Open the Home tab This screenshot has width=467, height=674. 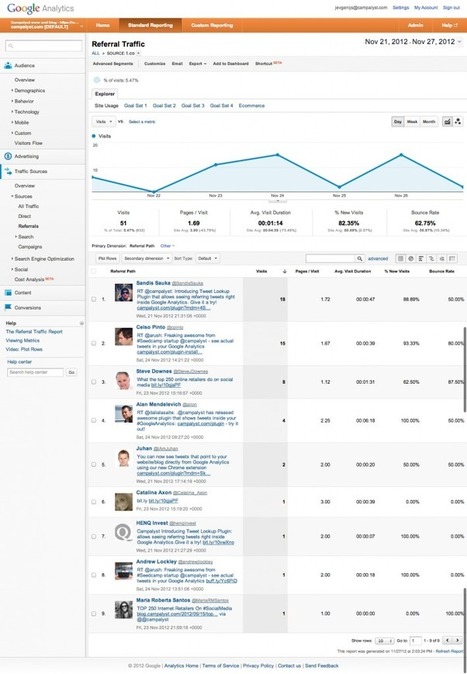pos(103,25)
